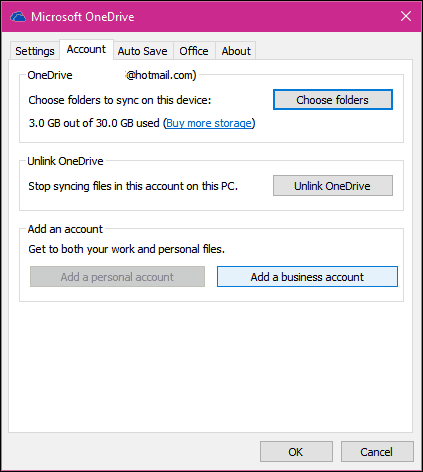This screenshot has width=423, height=472.
Task: Confirm the dialog with OK
Action: (296, 452)
